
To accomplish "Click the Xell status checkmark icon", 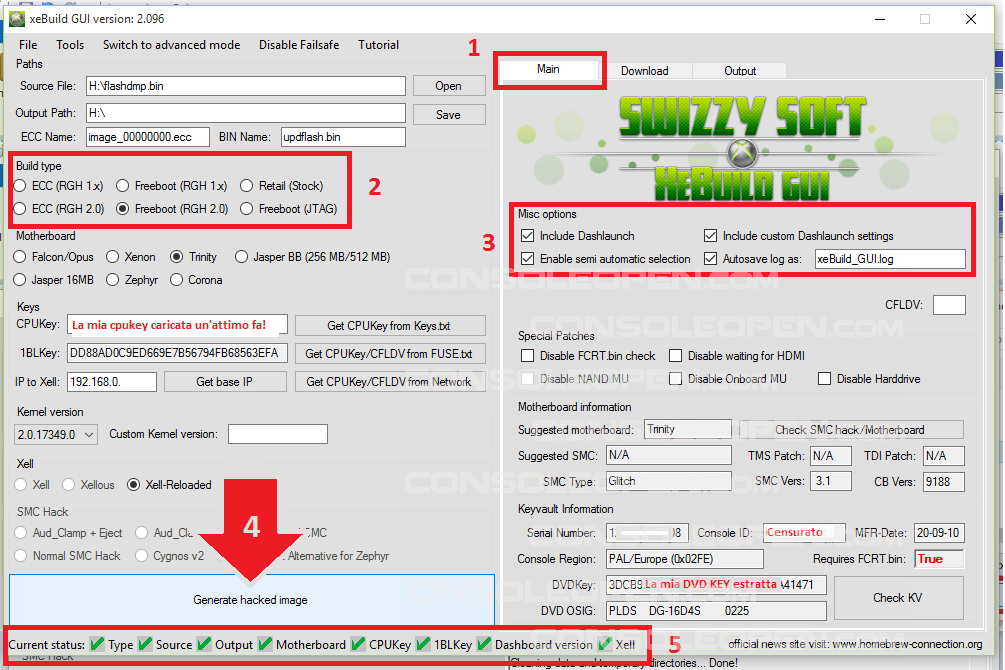I will coord(605,644).
